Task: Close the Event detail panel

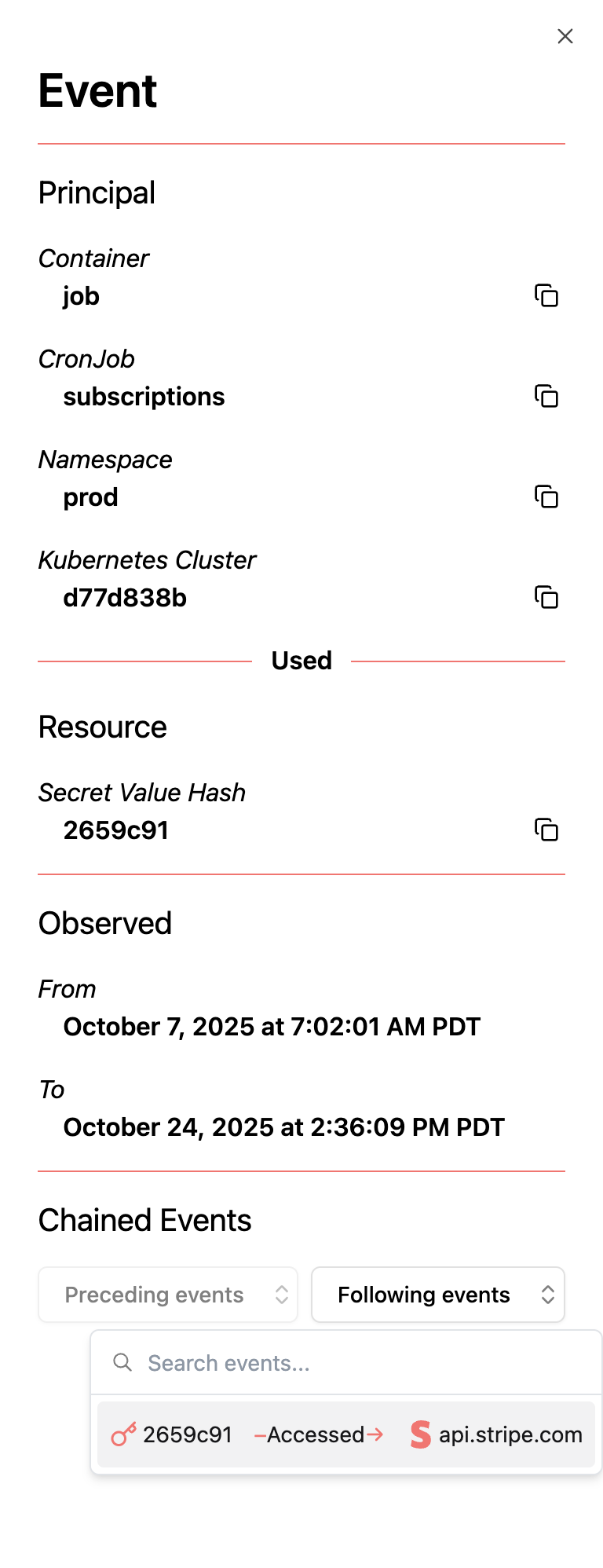Action: 565,36
